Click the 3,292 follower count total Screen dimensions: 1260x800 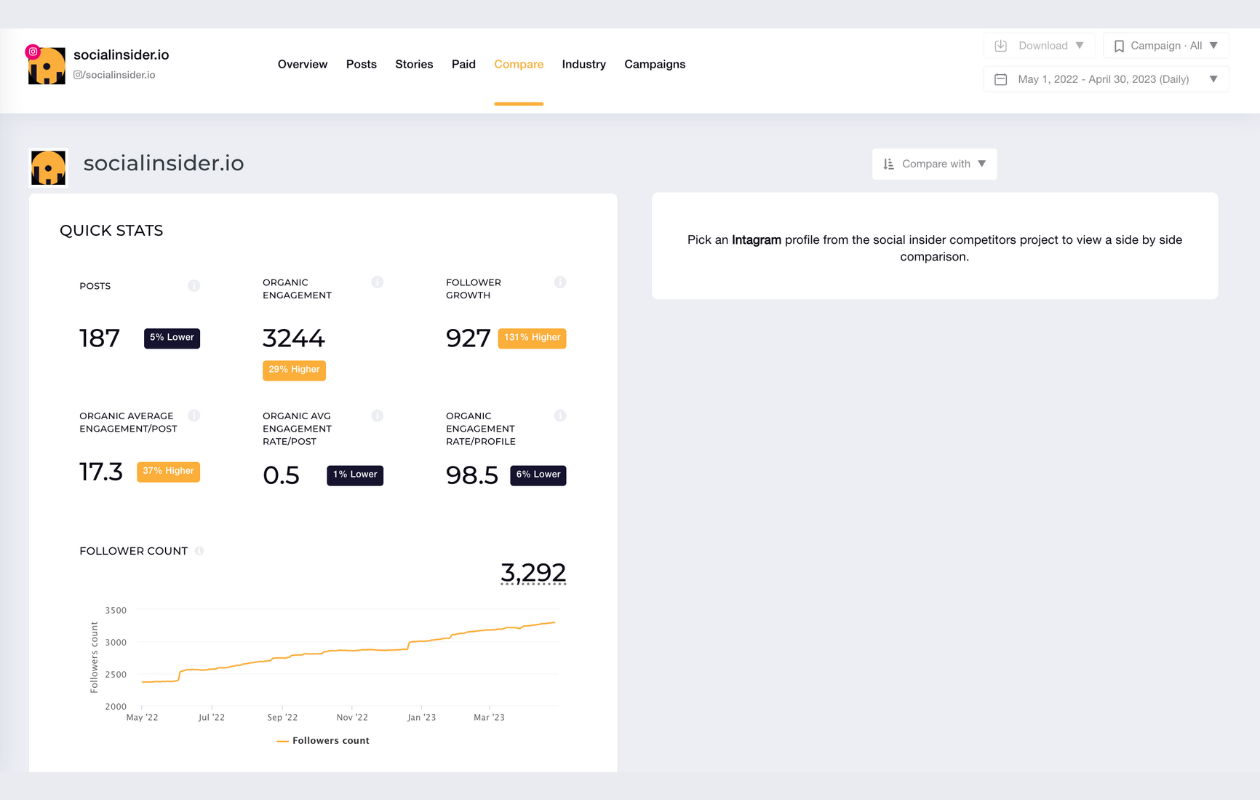[x=533, y=573]
